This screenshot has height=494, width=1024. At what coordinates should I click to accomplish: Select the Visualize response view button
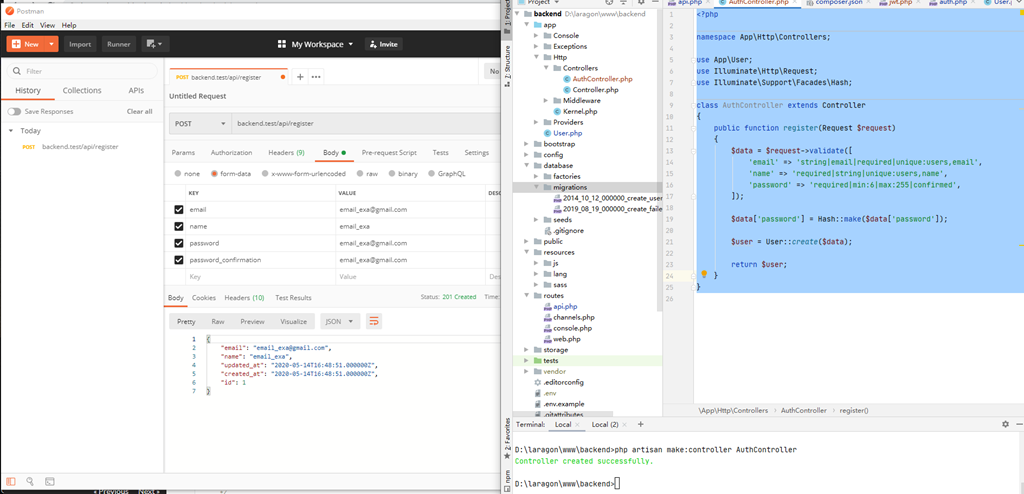294,321
